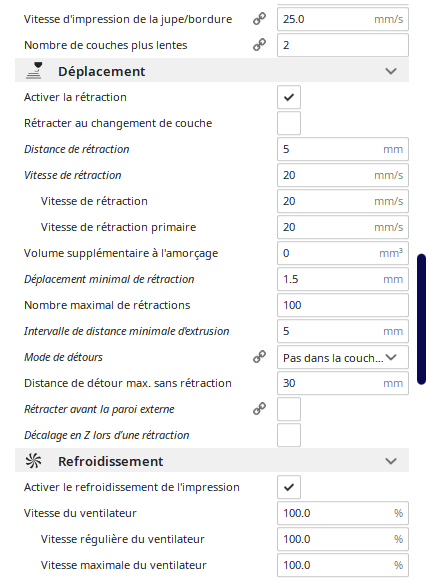Edit Déplacement minimal de rétraction field
Viewport: 440px width, 579px height.
343,279
